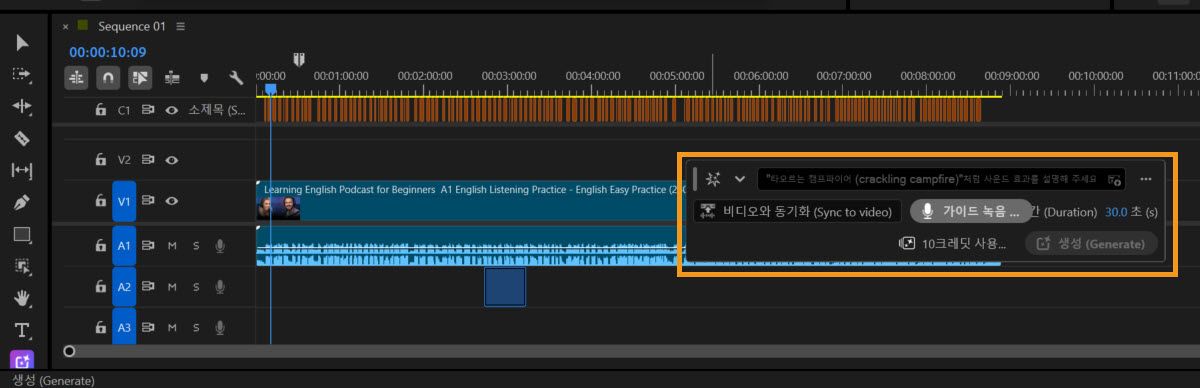Select the Ripple Edit tool
The height and width of the screenshot is (388, 1200).
22,106
